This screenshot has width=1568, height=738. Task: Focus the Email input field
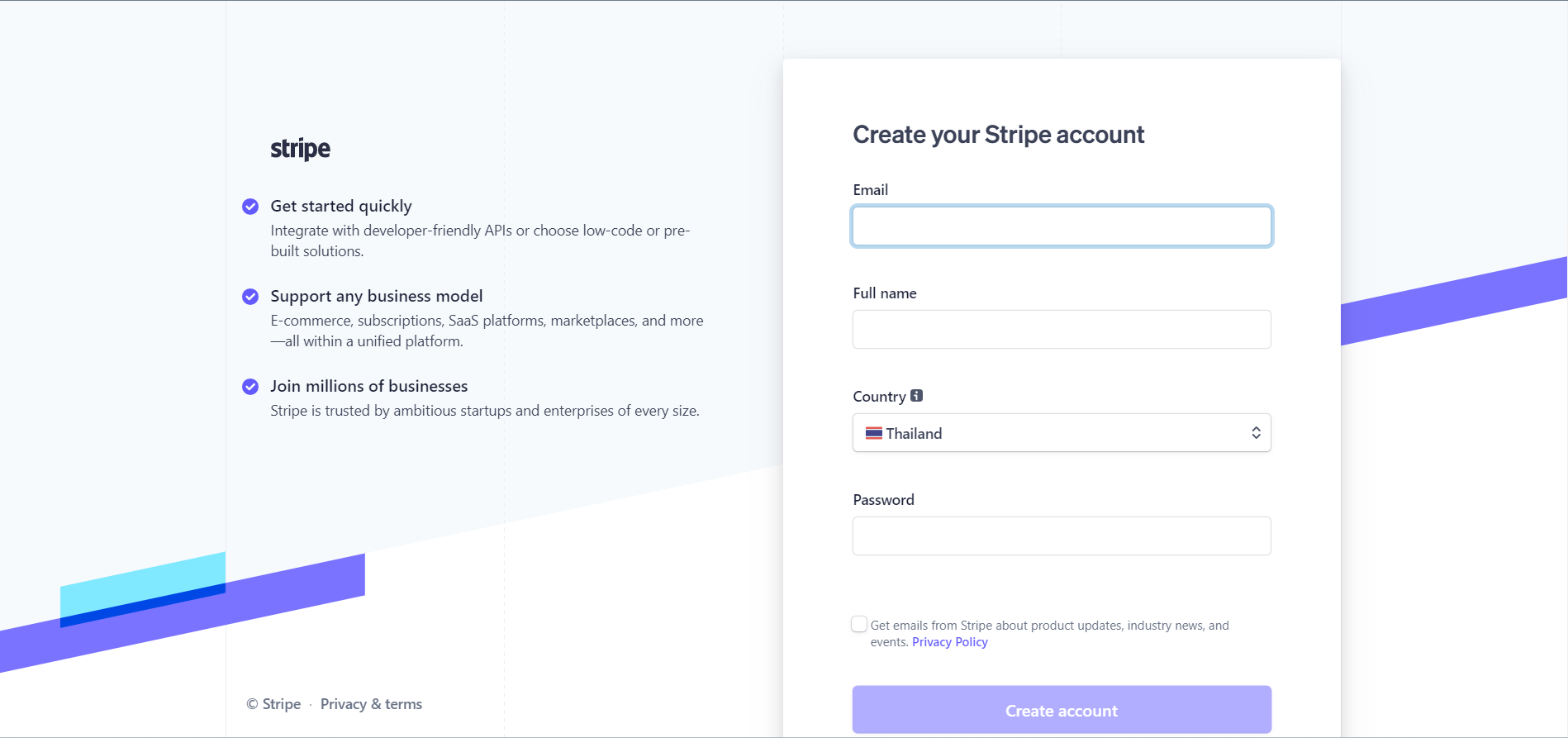(1061, 226)
